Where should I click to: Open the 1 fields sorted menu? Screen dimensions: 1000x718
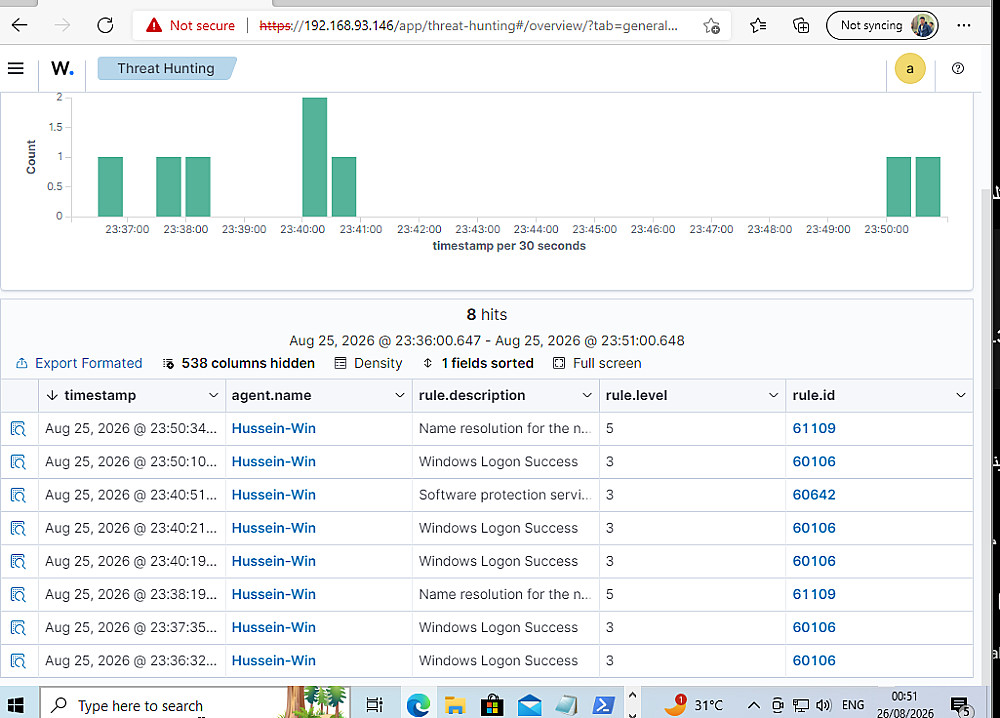click(x=478, y=363)
